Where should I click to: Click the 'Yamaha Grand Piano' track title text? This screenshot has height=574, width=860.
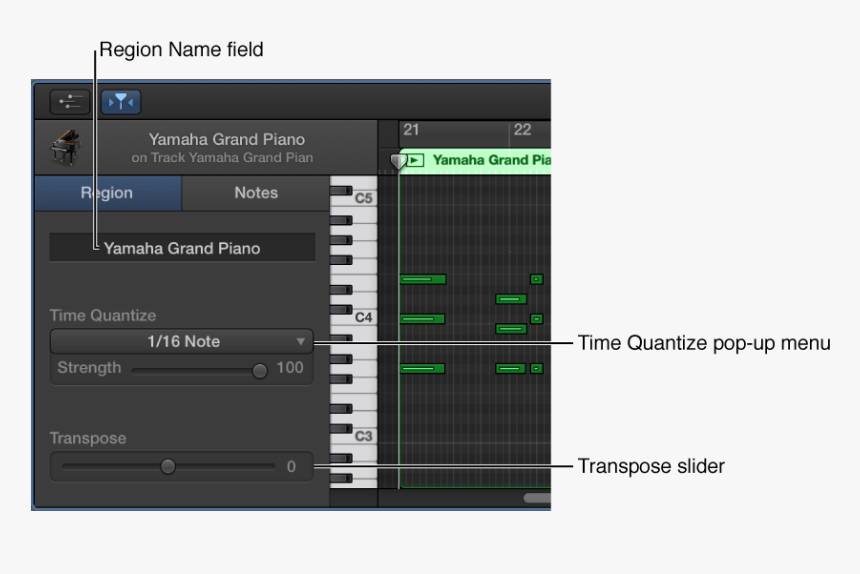coord(227,139)
